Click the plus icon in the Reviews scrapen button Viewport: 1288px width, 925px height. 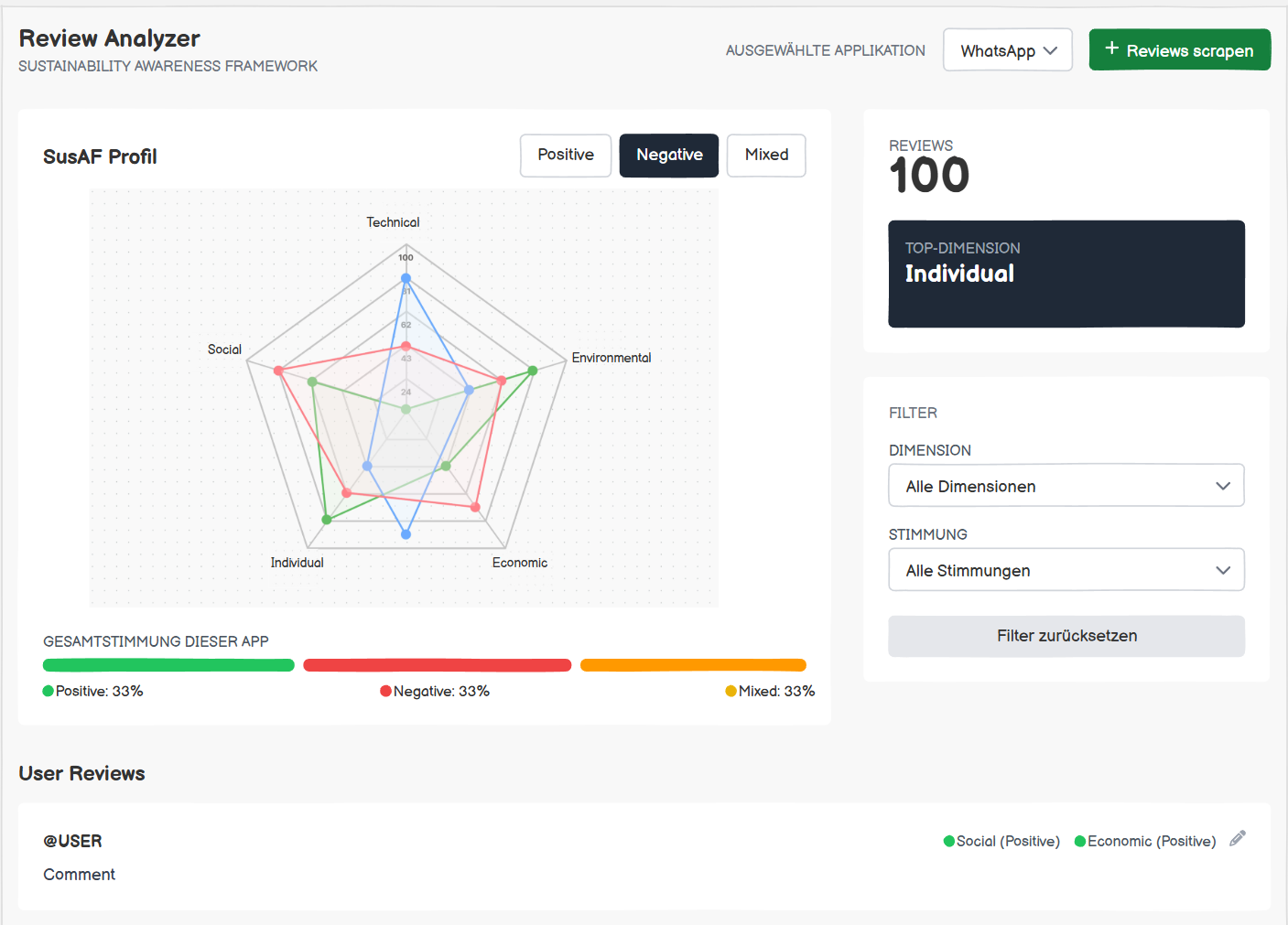click(x=1111, y=48)
